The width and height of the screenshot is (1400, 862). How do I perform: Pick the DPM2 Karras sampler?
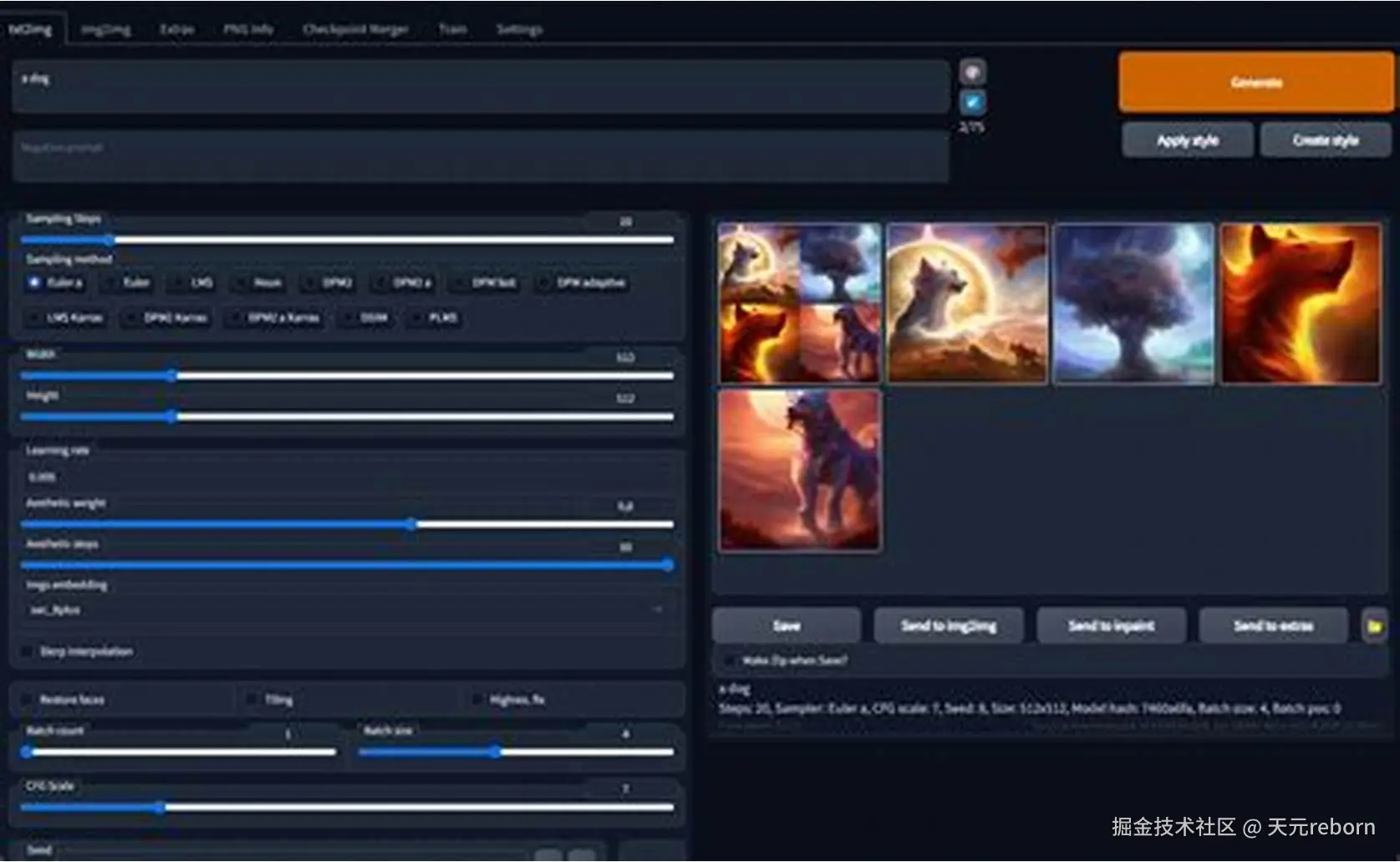coord(166,318)
